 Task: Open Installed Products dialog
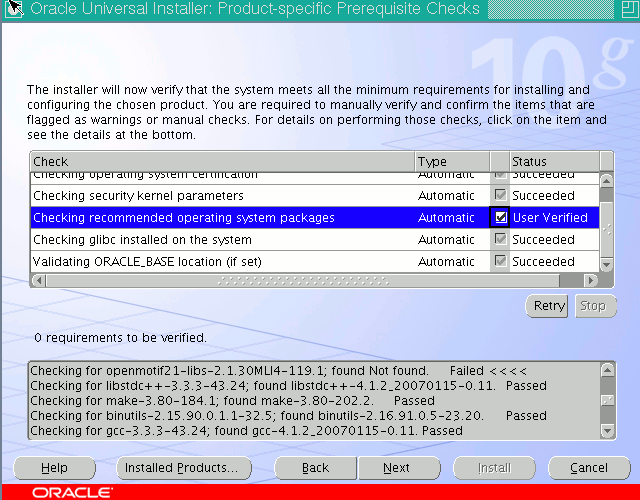tap(184, 468)
